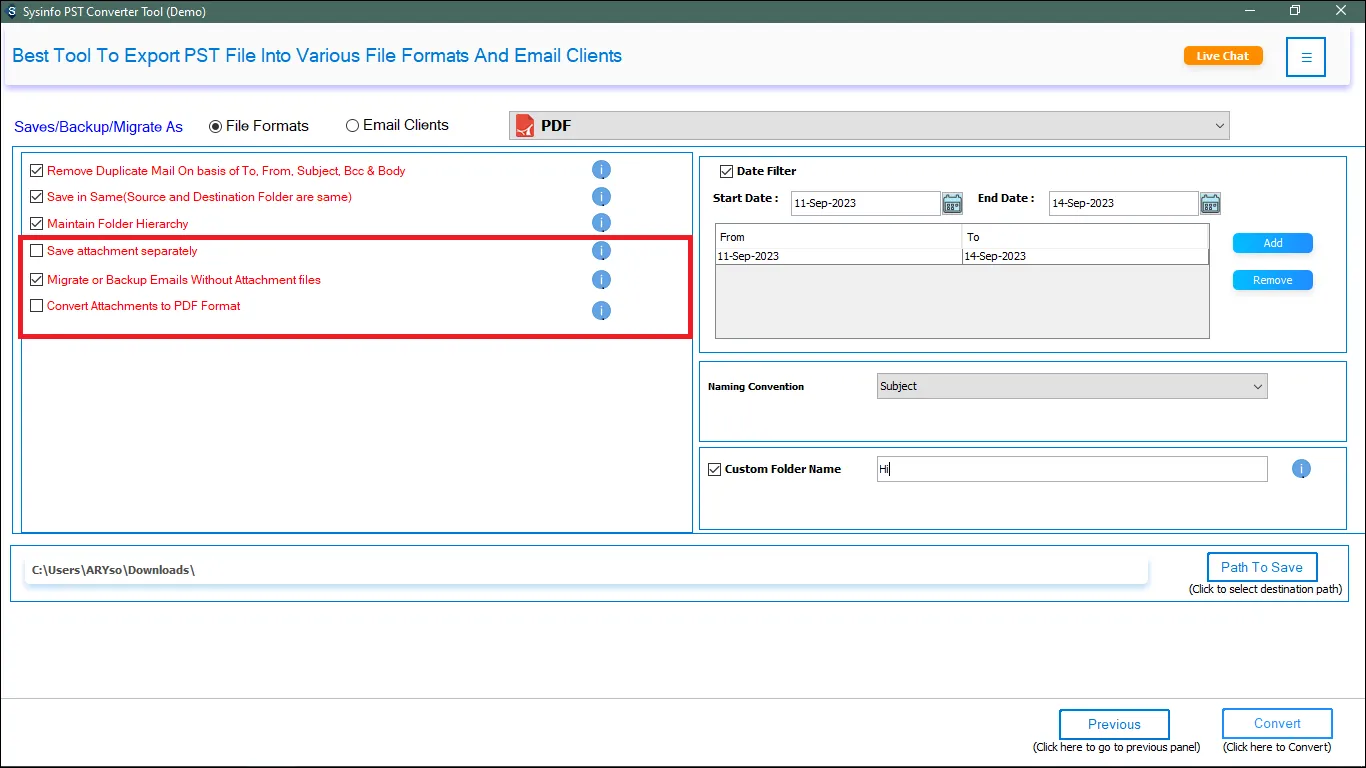The image size is (1366, 768).
Task: Enable Save attachment separately checkbox
Action: click(x=37, y=251)
